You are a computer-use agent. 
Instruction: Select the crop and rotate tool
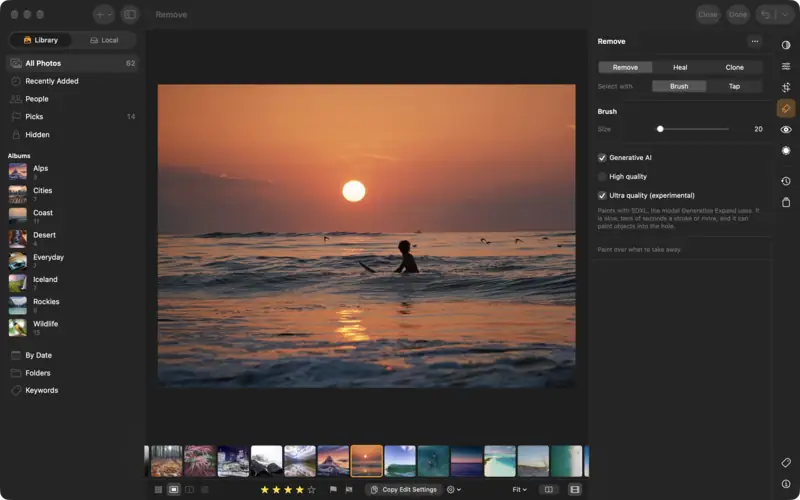(786, 87)
